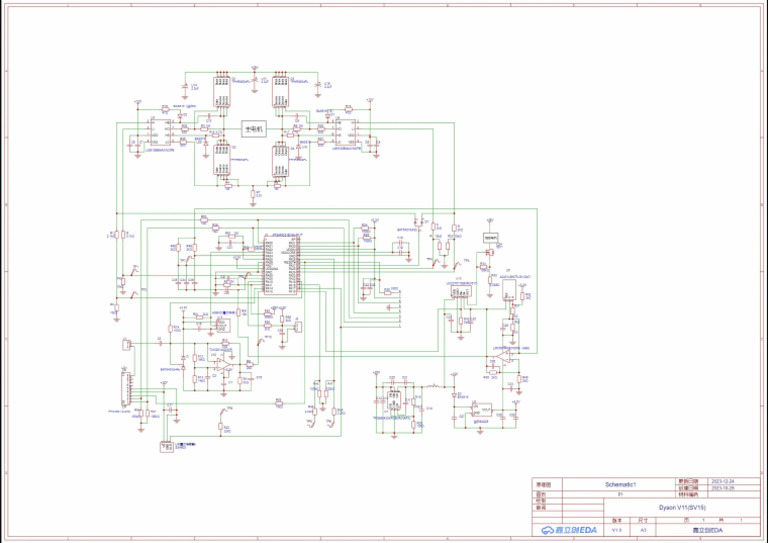768x543 pixels.
Task: Click the V1.0 version cell
Action: (616, 530)
